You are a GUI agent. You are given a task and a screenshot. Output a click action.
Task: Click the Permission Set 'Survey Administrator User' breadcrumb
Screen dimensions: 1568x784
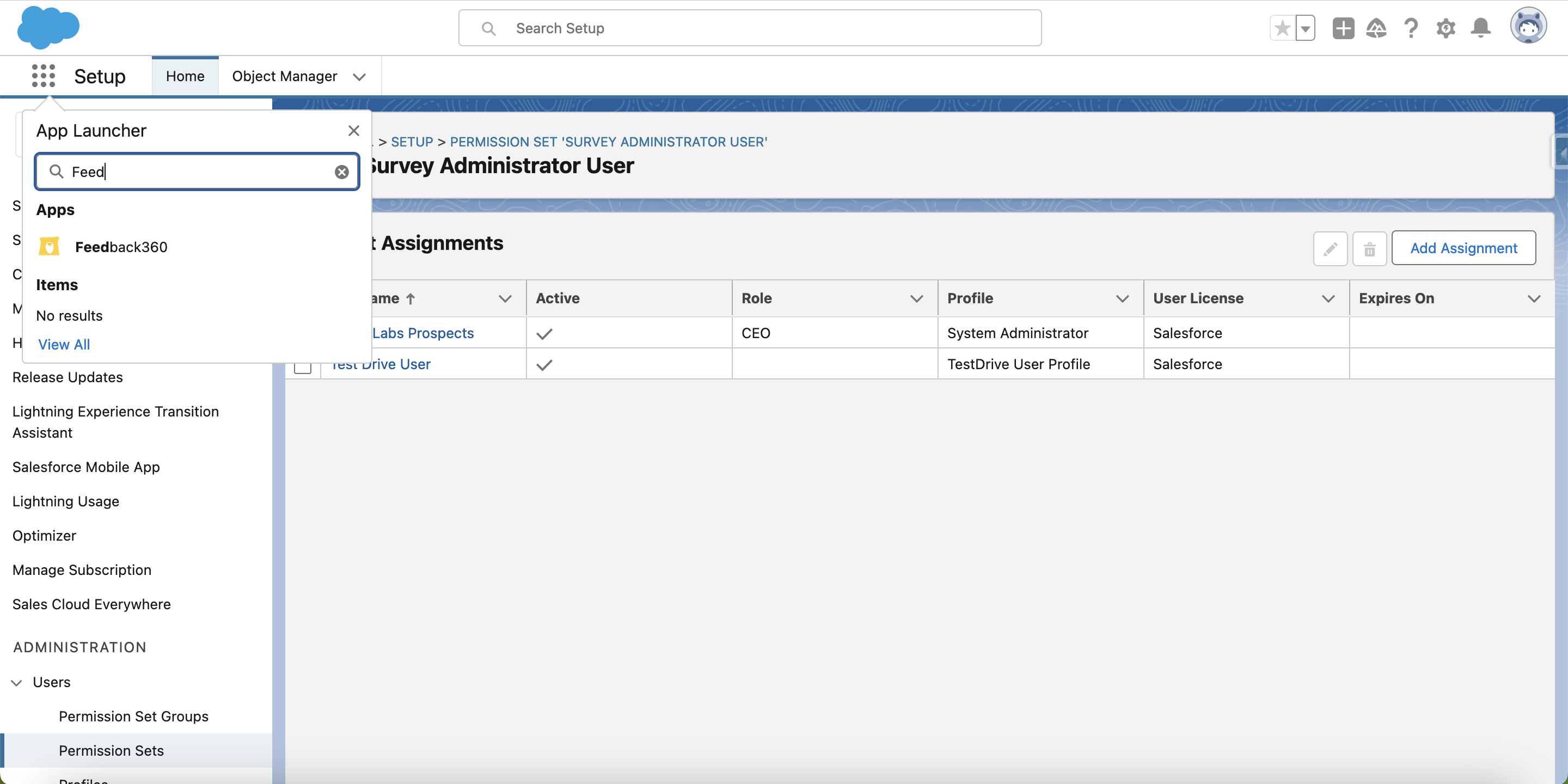(x=609, y=142)
